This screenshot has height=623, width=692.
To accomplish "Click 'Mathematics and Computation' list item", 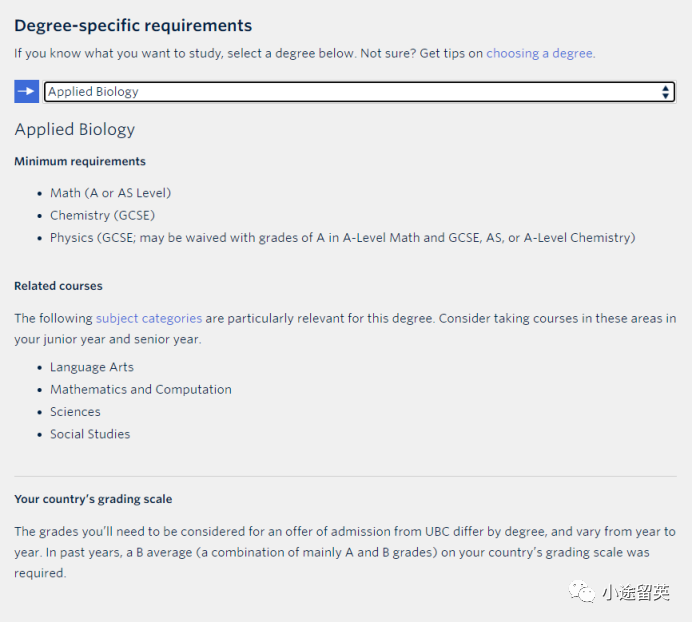I will click(x=141, y=389).
